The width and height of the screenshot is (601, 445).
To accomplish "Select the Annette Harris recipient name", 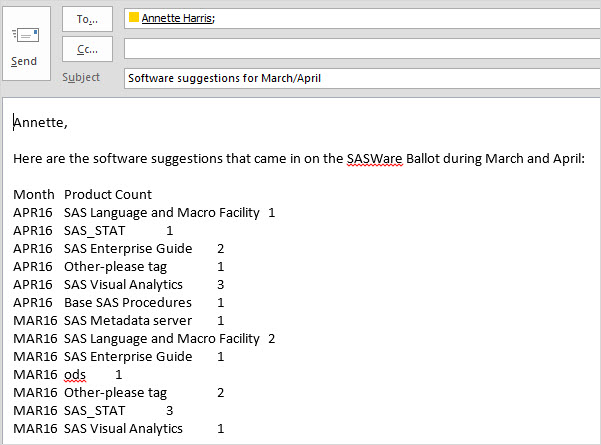I will tap(174, 18).
